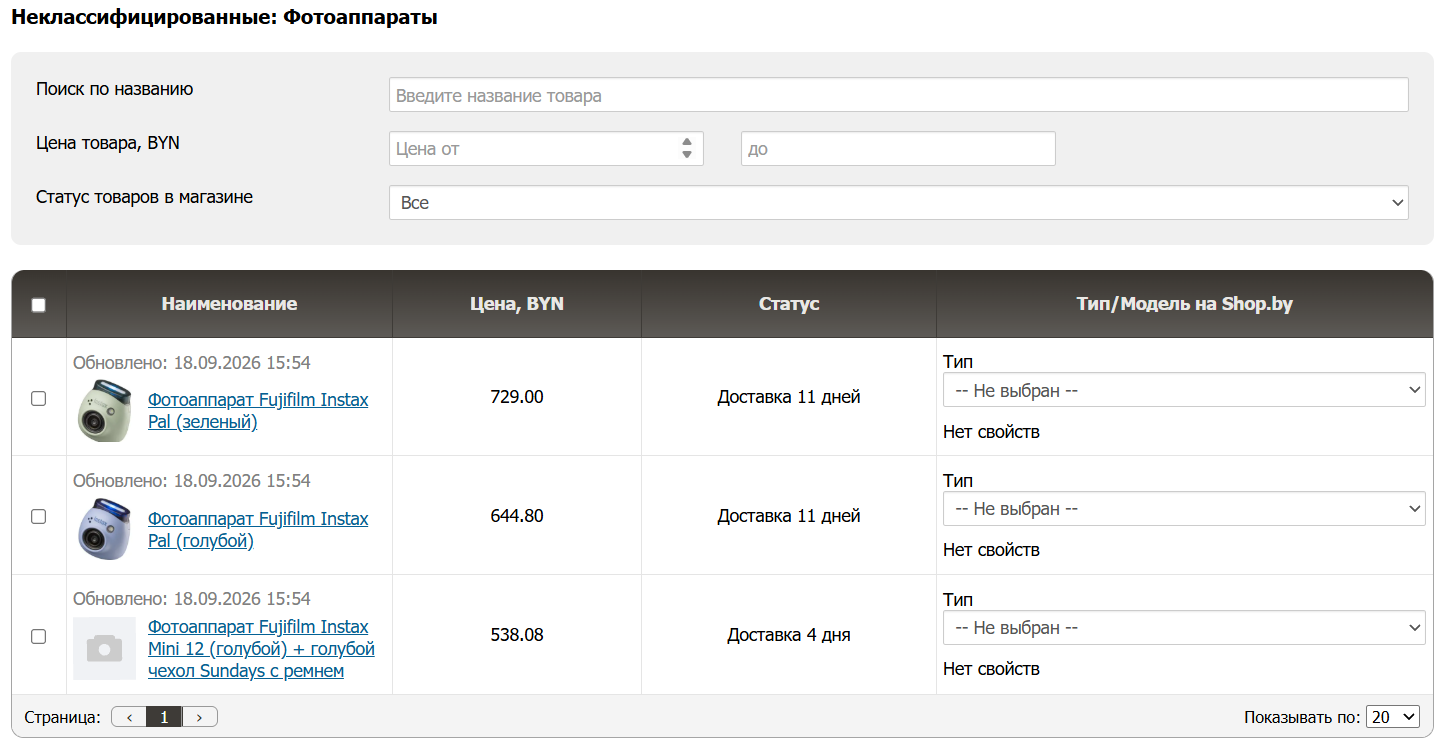Focus the Поиск по названию input field
The width and height of the screenshot is (1442, 755).
click(x=898, y=95)
